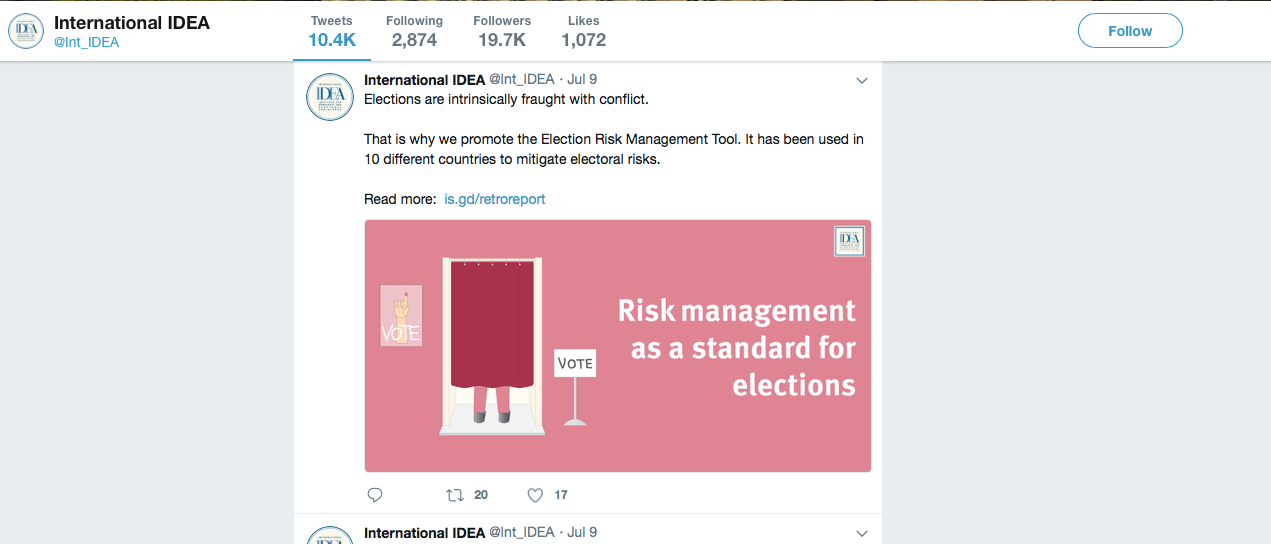Click the @Int_IDEA handle in header
The image size is (1271, 544).
[x=86, y=42]
